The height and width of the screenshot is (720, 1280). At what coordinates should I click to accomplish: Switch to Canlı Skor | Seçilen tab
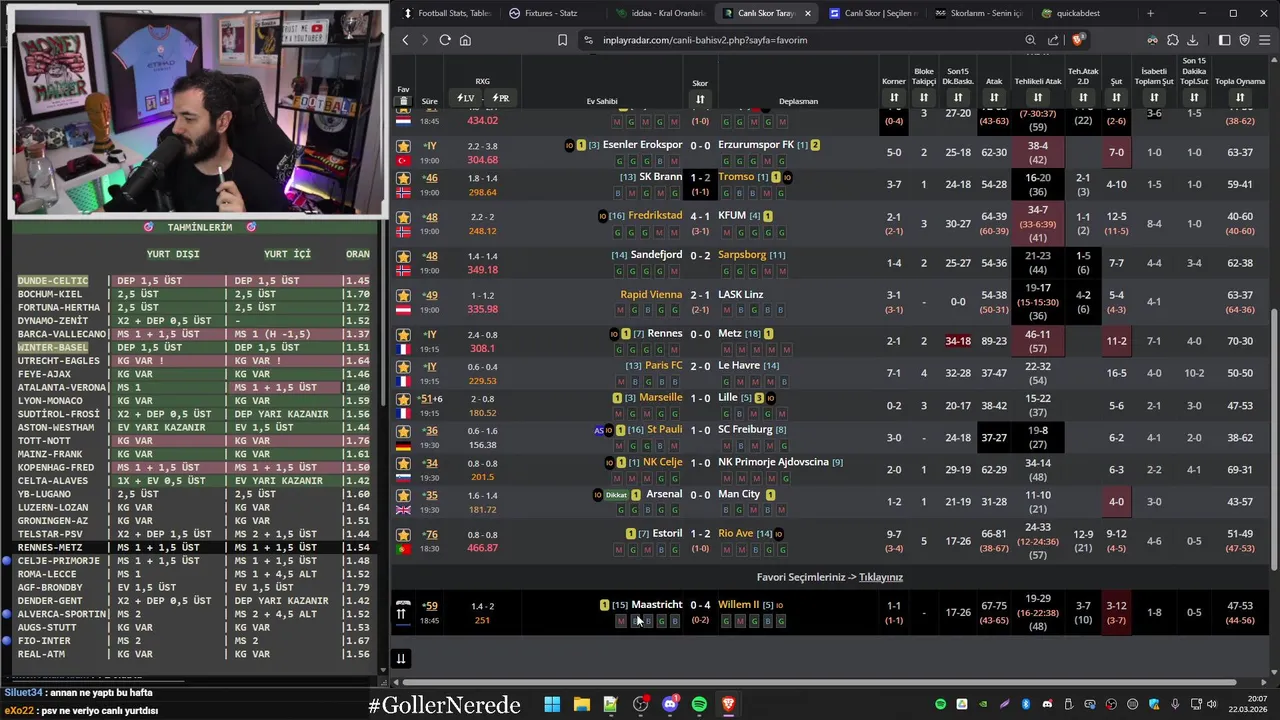pyautogui.click(x=872, y=13)
